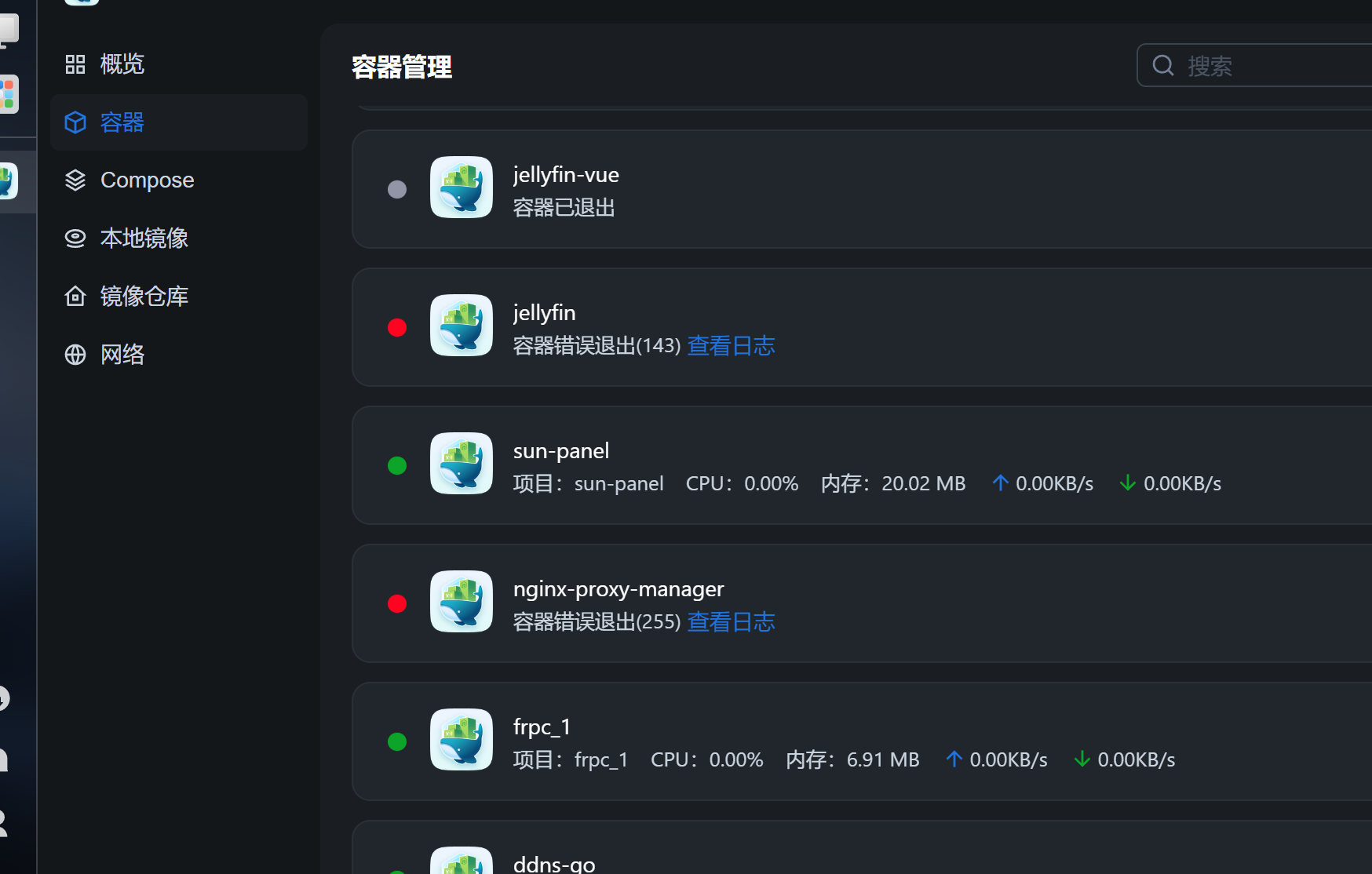Image resolution: width=1372 pixels, height=874 pixels.
Task: Click the 概览 grid icon
Action: (x=75, y=64)
